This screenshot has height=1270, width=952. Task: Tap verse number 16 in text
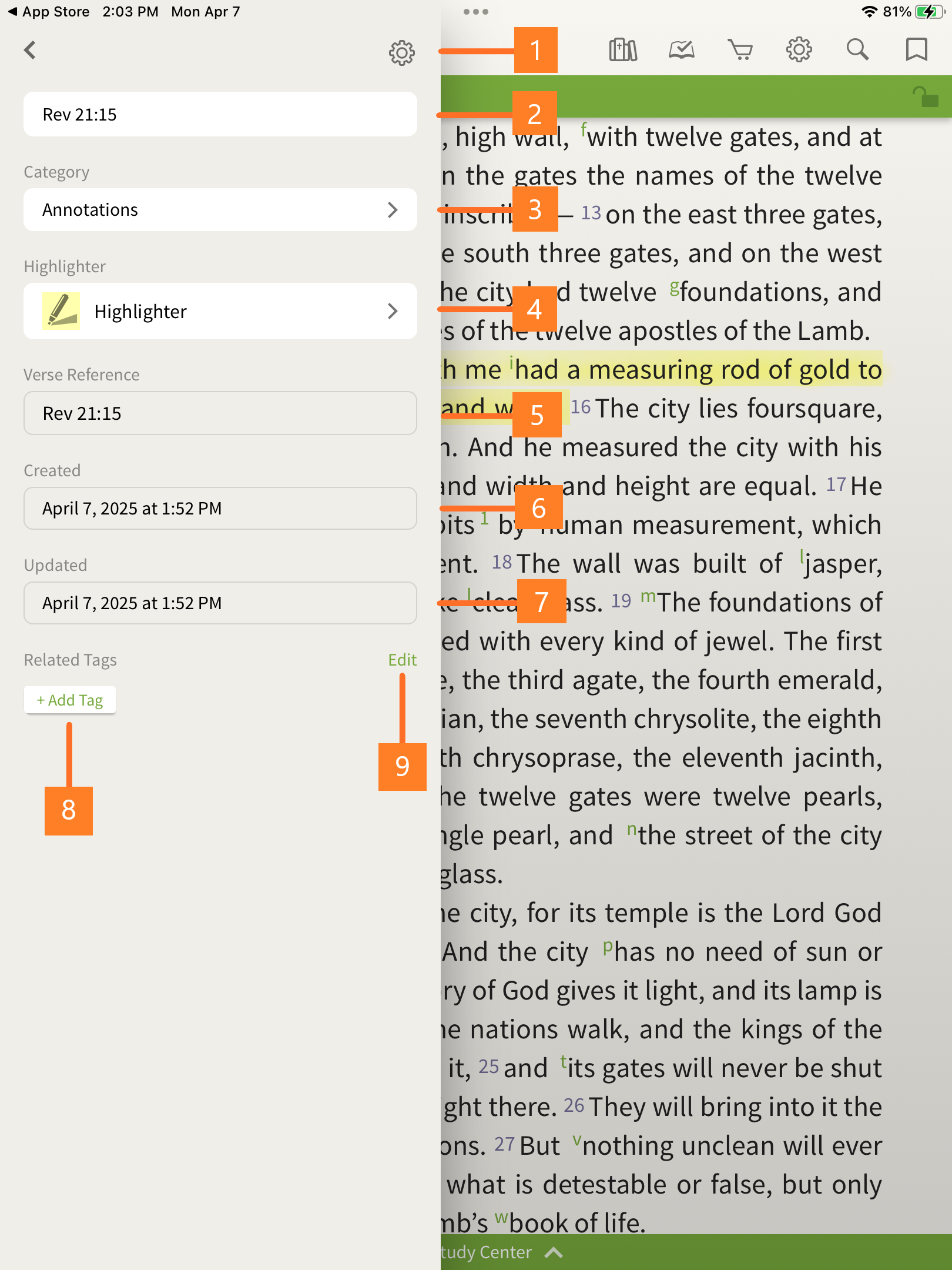click(581, 407)
